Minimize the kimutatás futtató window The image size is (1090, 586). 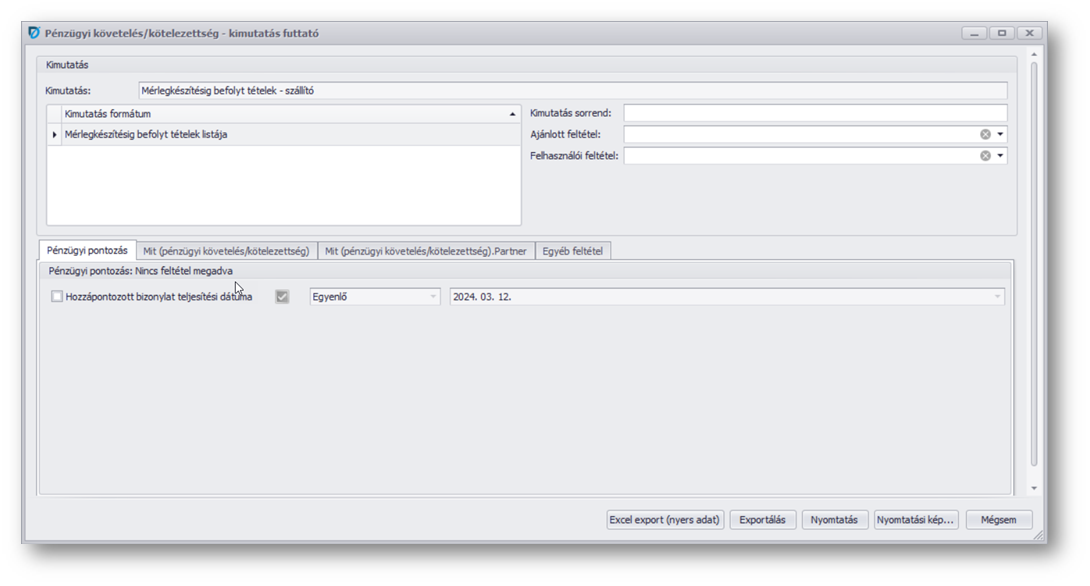[975, 33]
